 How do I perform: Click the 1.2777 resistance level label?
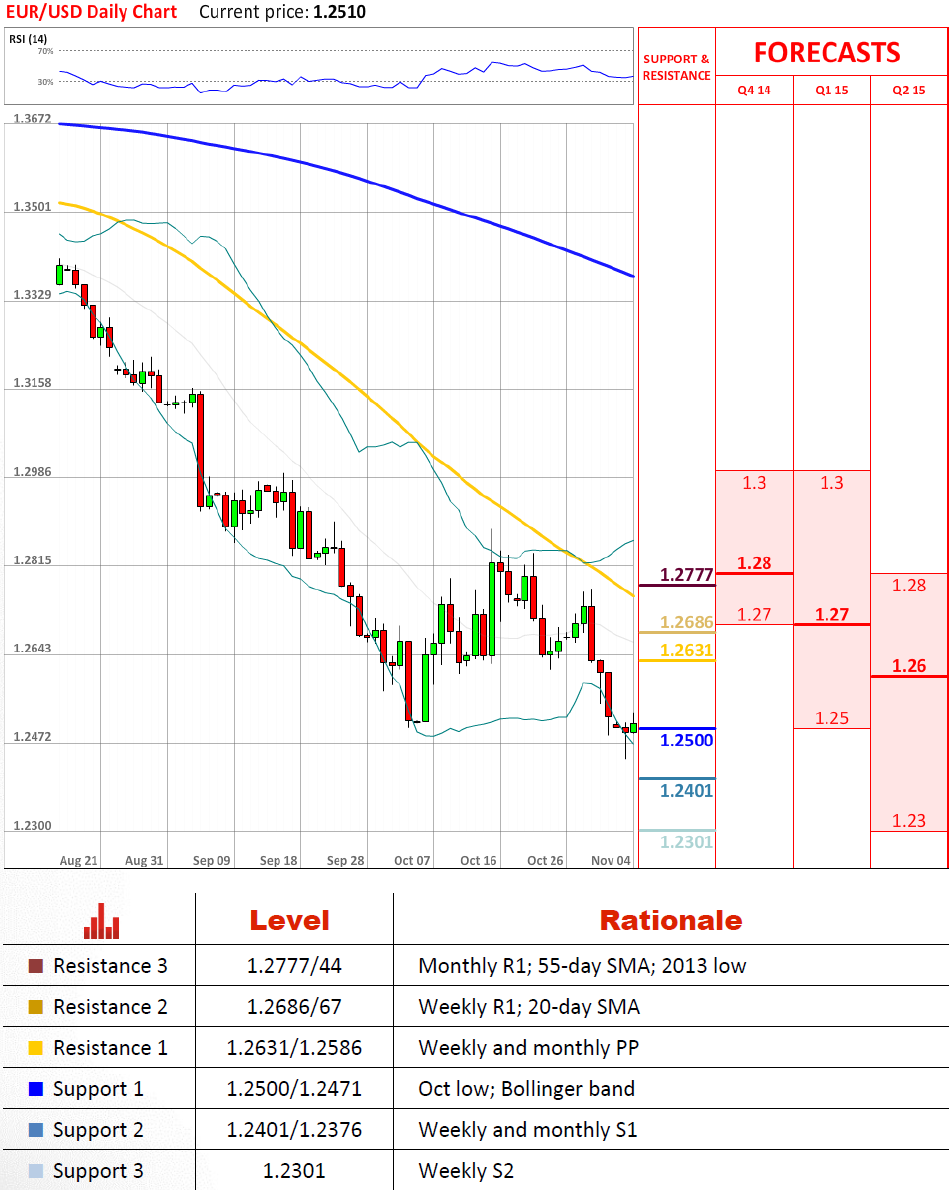pos(687,575)
